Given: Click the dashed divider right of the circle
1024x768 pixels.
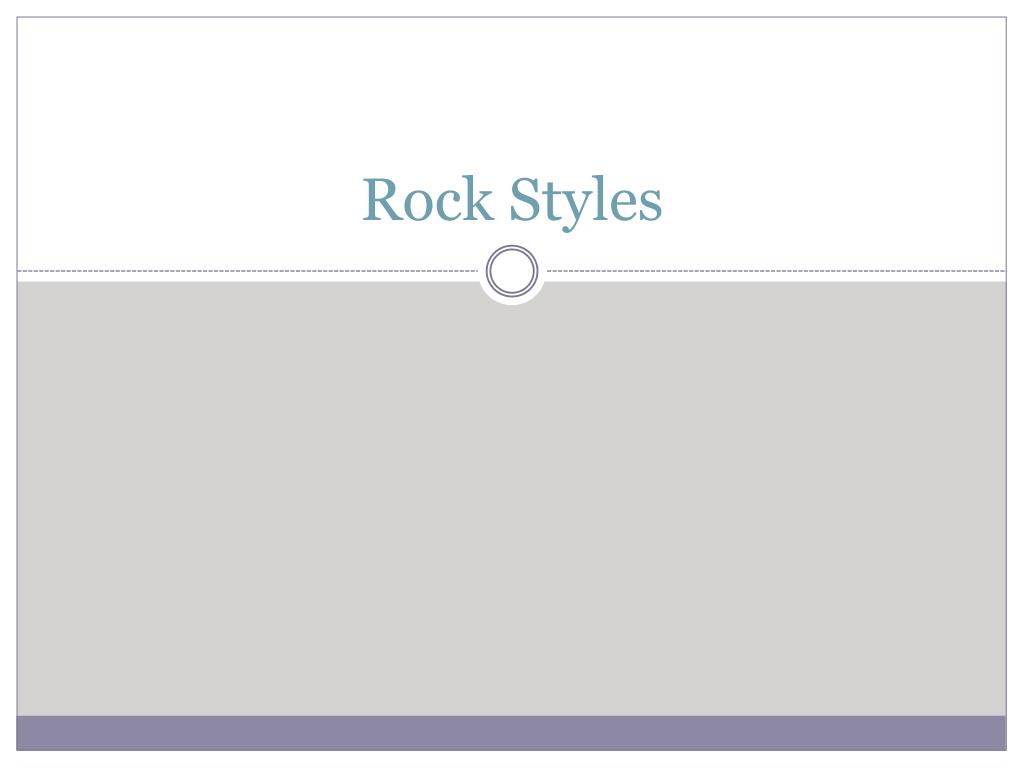Looking at the screenshot, I should 776,270.
